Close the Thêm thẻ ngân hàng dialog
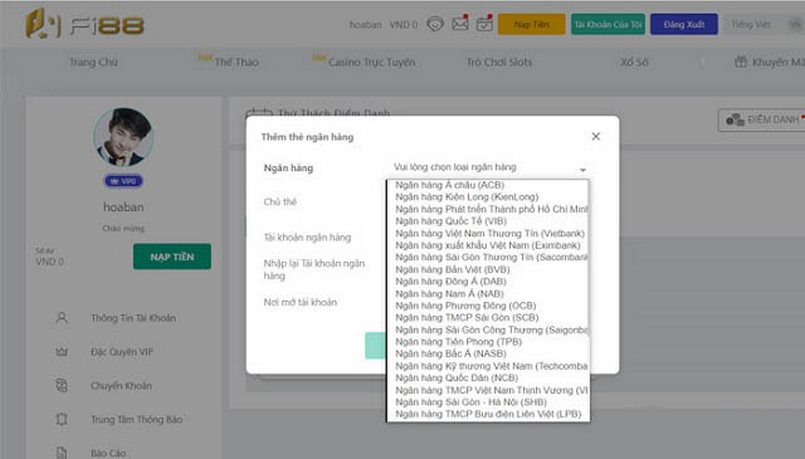 pyautogui.click(x=596, y=137)
